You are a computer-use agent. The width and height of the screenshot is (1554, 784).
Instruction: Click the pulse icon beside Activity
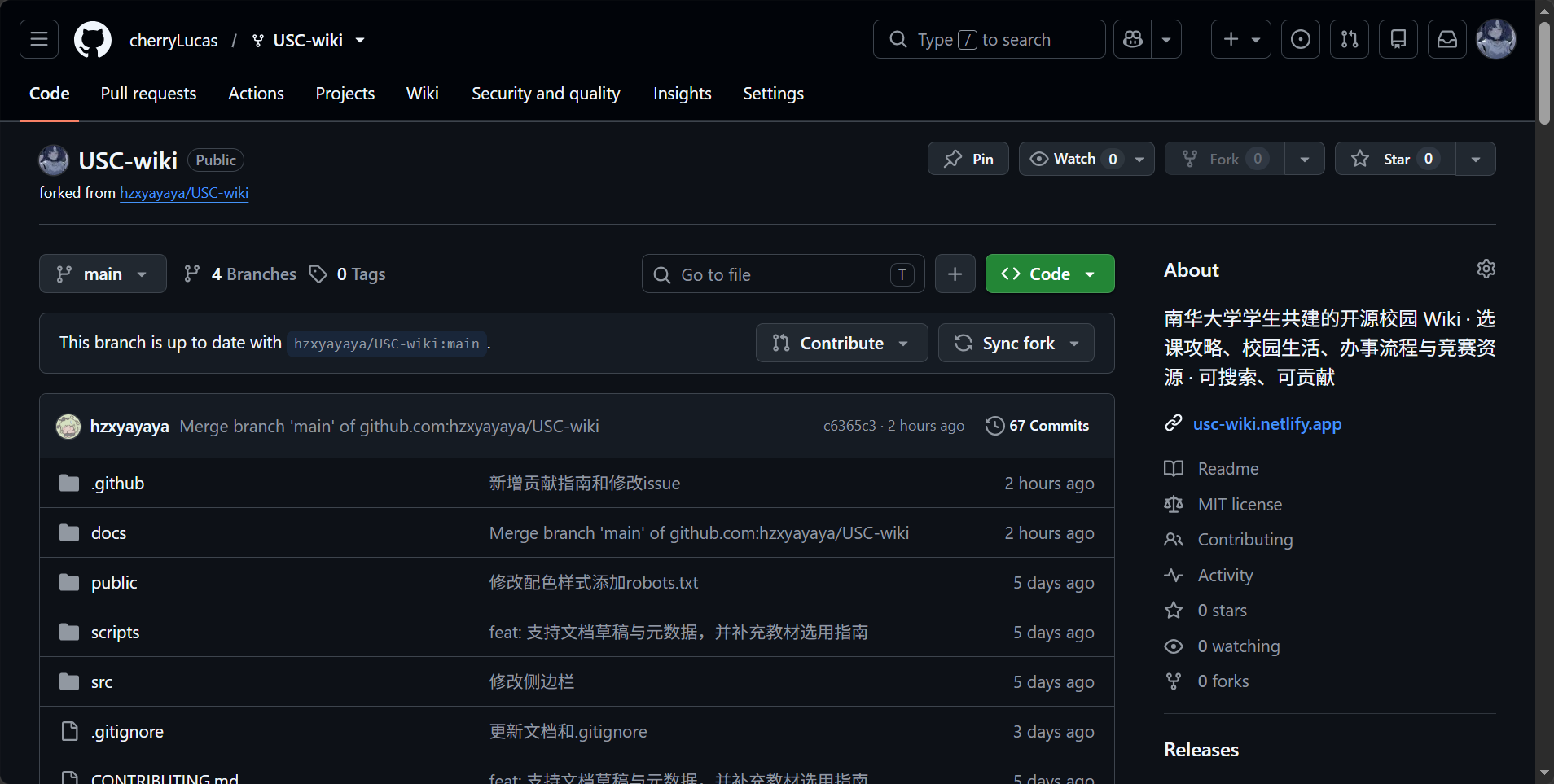click(x=1174, y=576)
